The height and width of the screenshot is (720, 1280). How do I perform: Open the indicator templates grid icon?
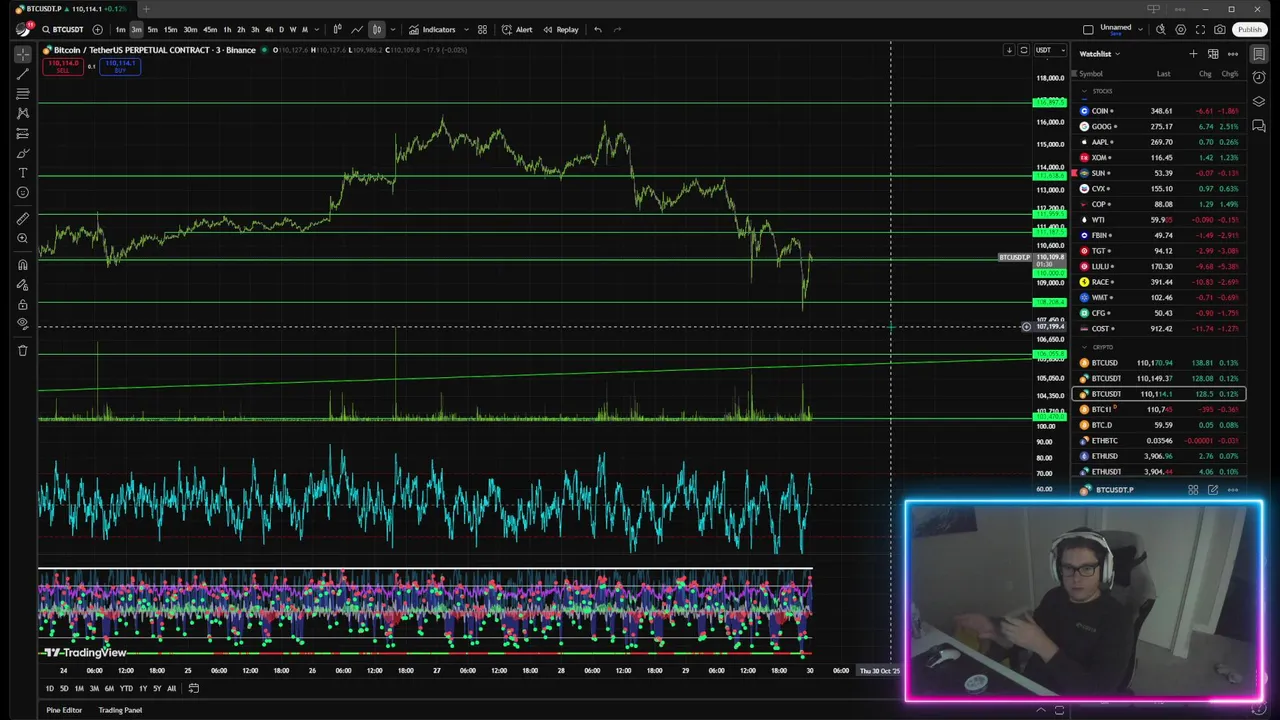[x=482, y=29]
